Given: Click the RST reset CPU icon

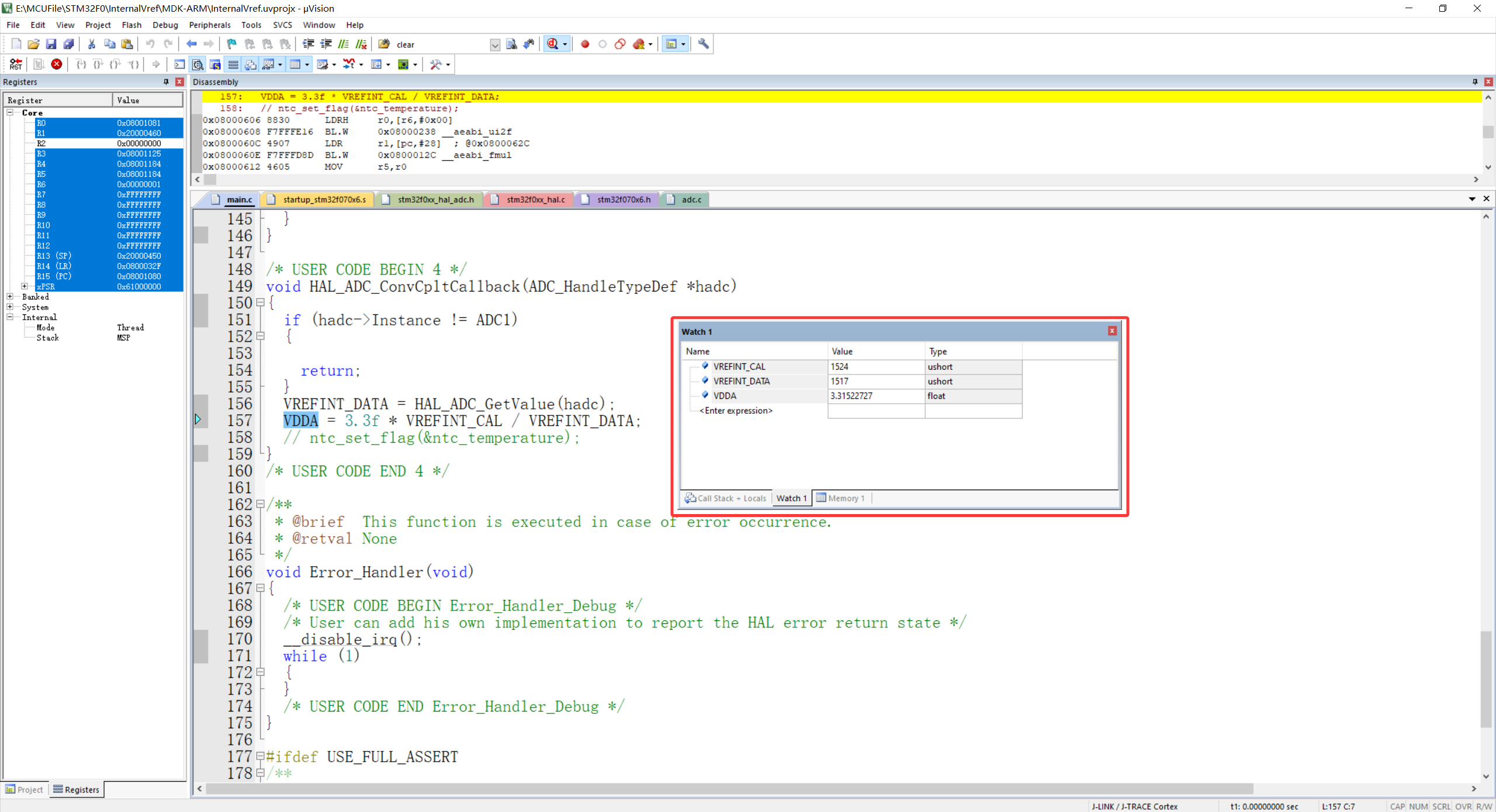Looking at the screenshot, I should (16, 64).
